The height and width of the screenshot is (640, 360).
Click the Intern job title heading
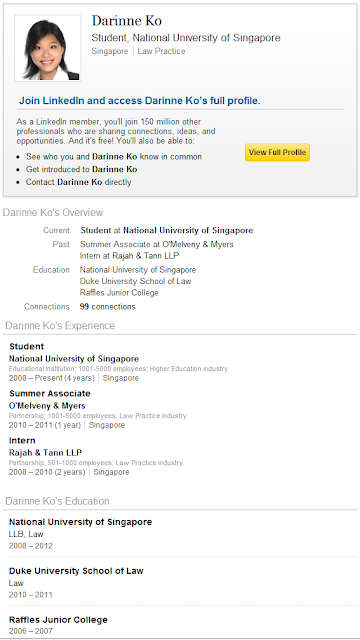pos(22,440)
